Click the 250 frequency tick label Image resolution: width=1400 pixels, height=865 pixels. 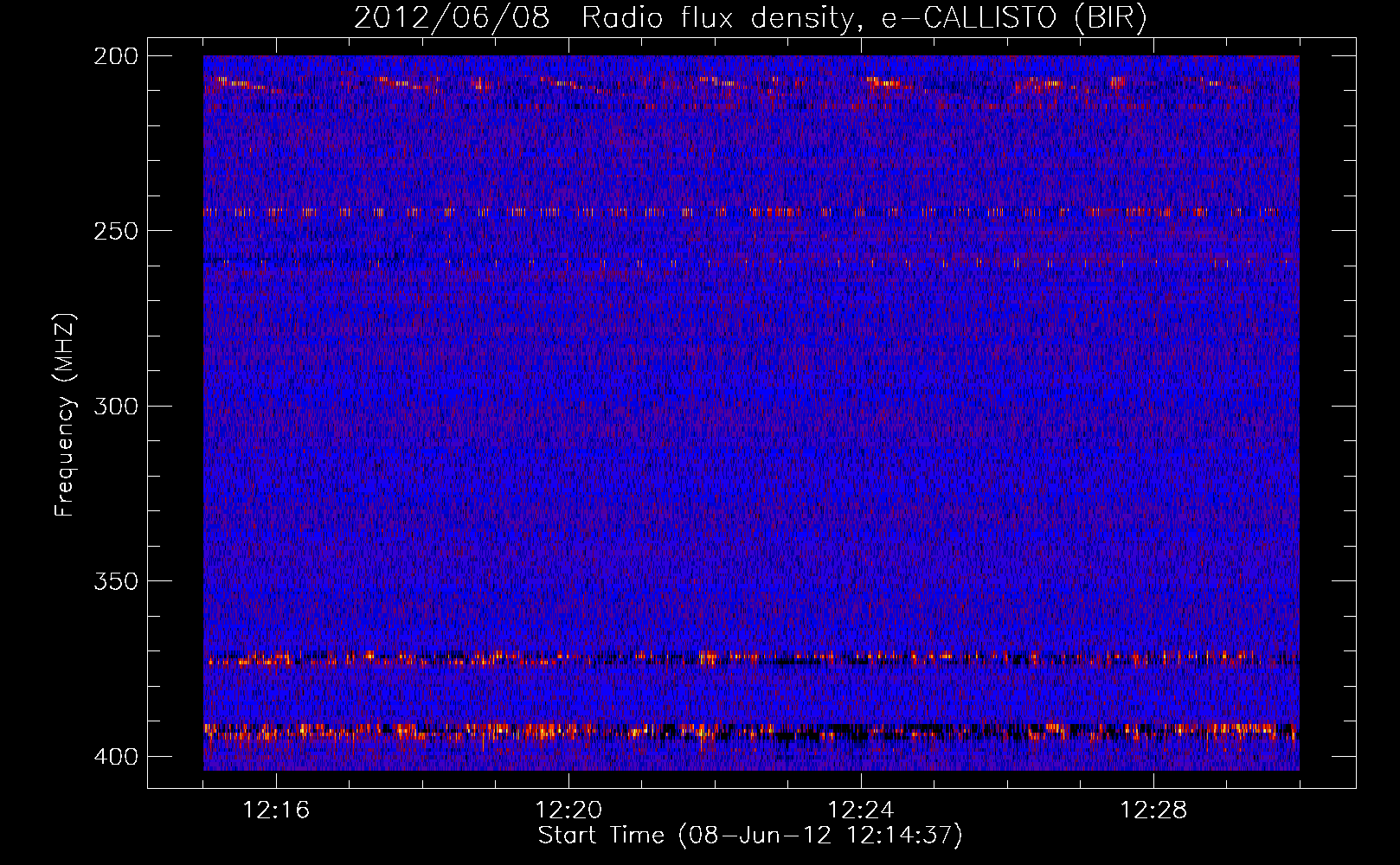(x=115, y=231)
